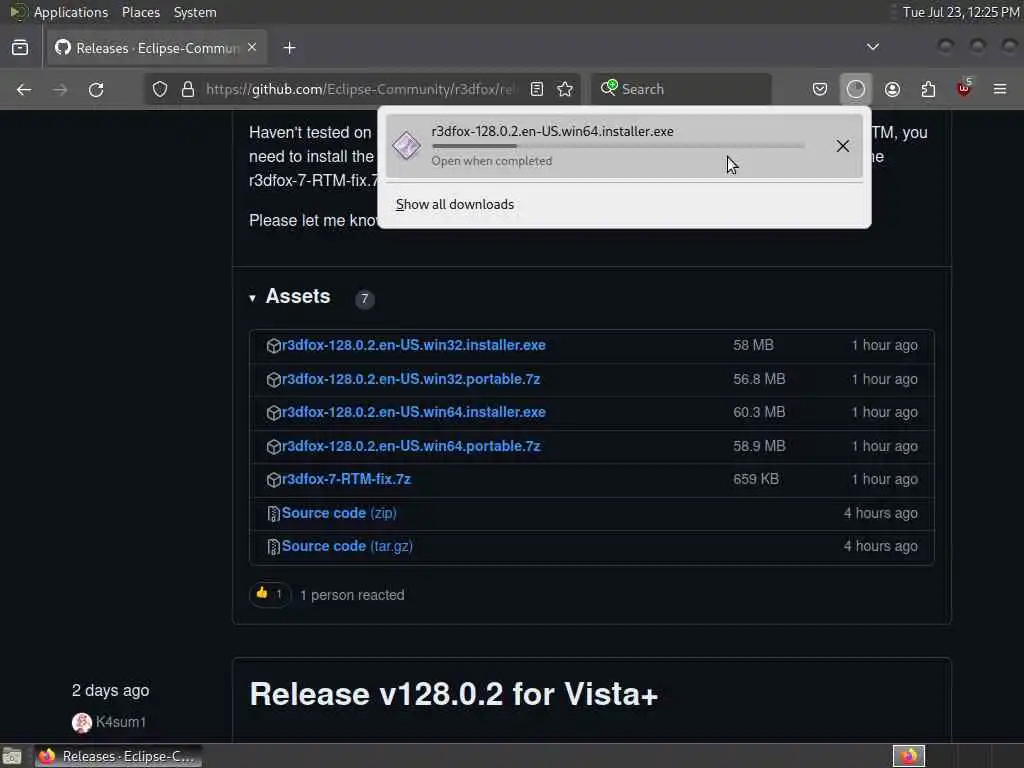The height and width of the screenshot is (768, 1024).
Task: Click the thumbs up reaction button
Action: click(x=269, y=594)
